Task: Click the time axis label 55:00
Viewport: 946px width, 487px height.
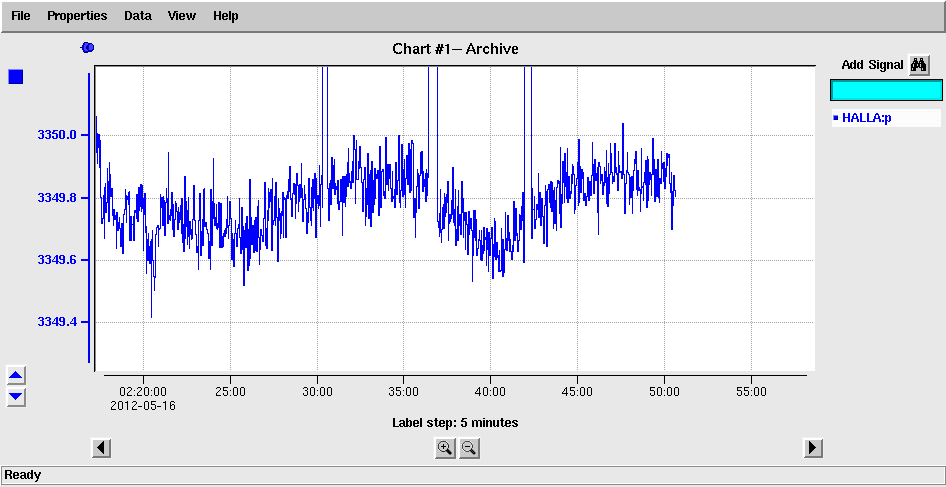Action: coord(752,392)
